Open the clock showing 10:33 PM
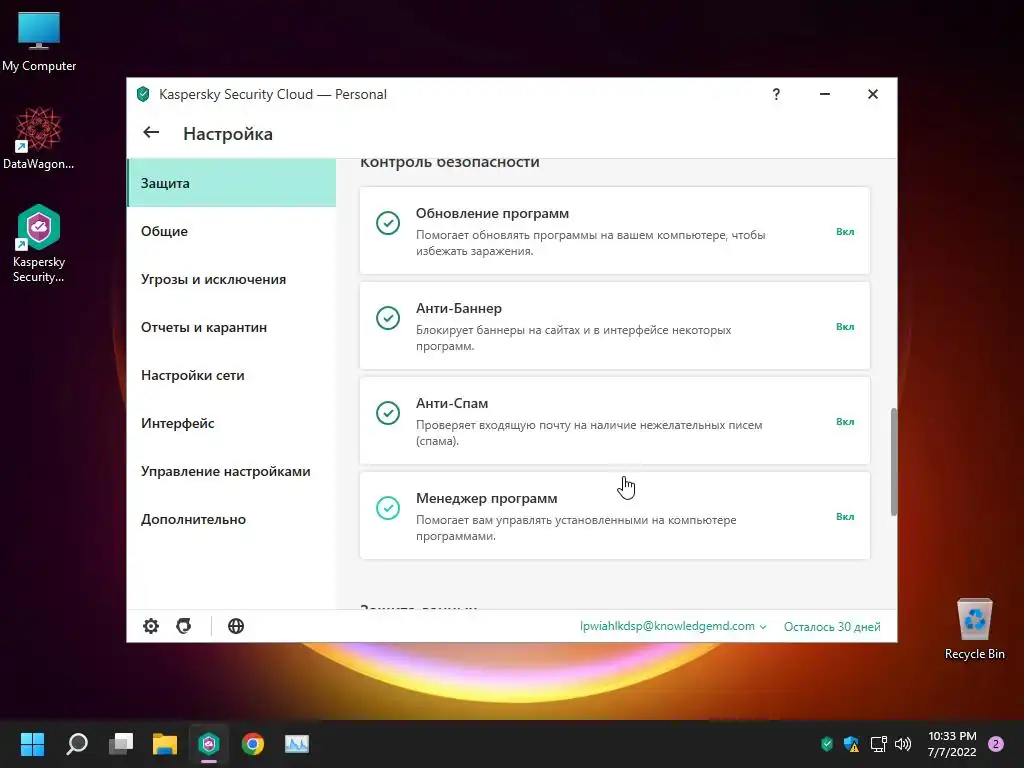1024x768 pixels. [x=952, y=744]
